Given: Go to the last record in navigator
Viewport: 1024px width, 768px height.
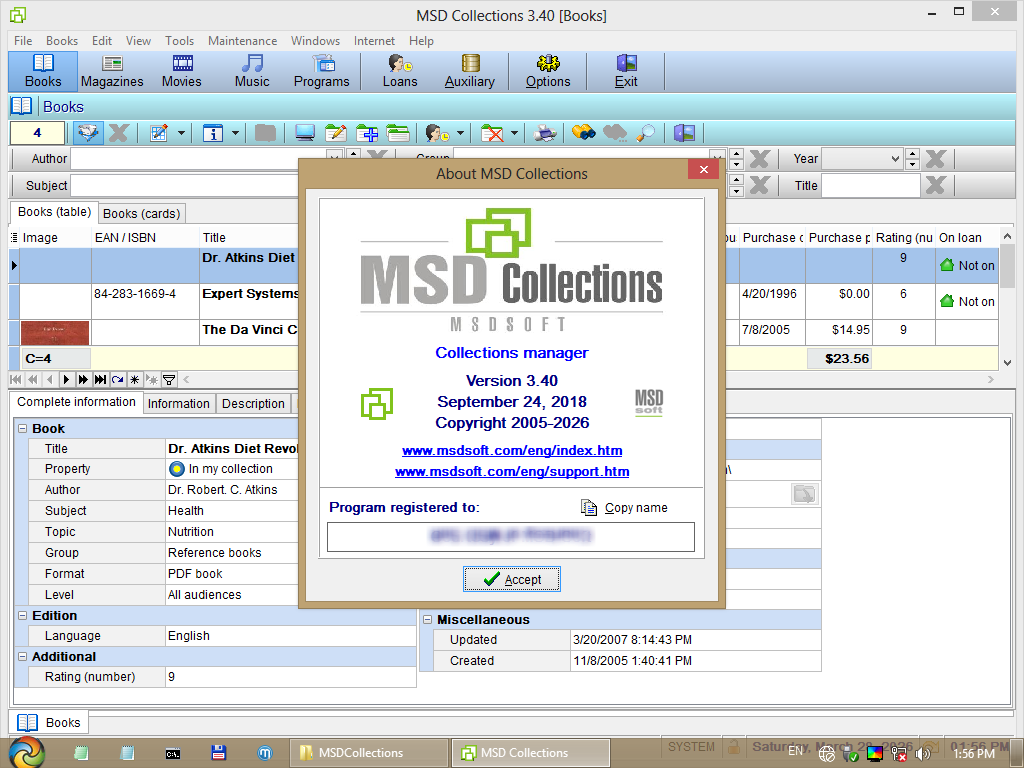Looking at the screenshot, I should coord(100,380).
